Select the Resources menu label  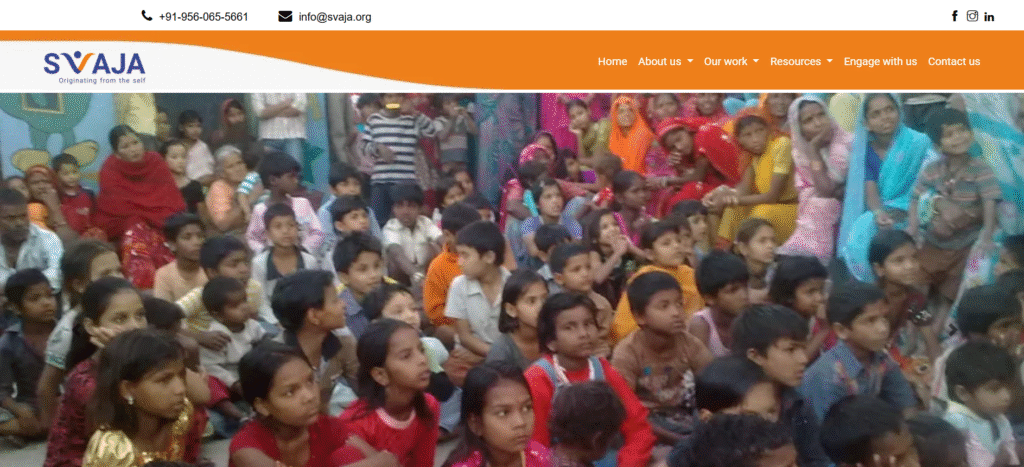[x=795, y=61]
